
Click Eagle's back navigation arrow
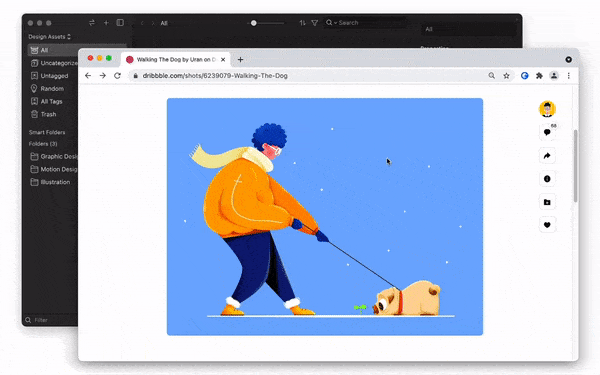[142, 23]
